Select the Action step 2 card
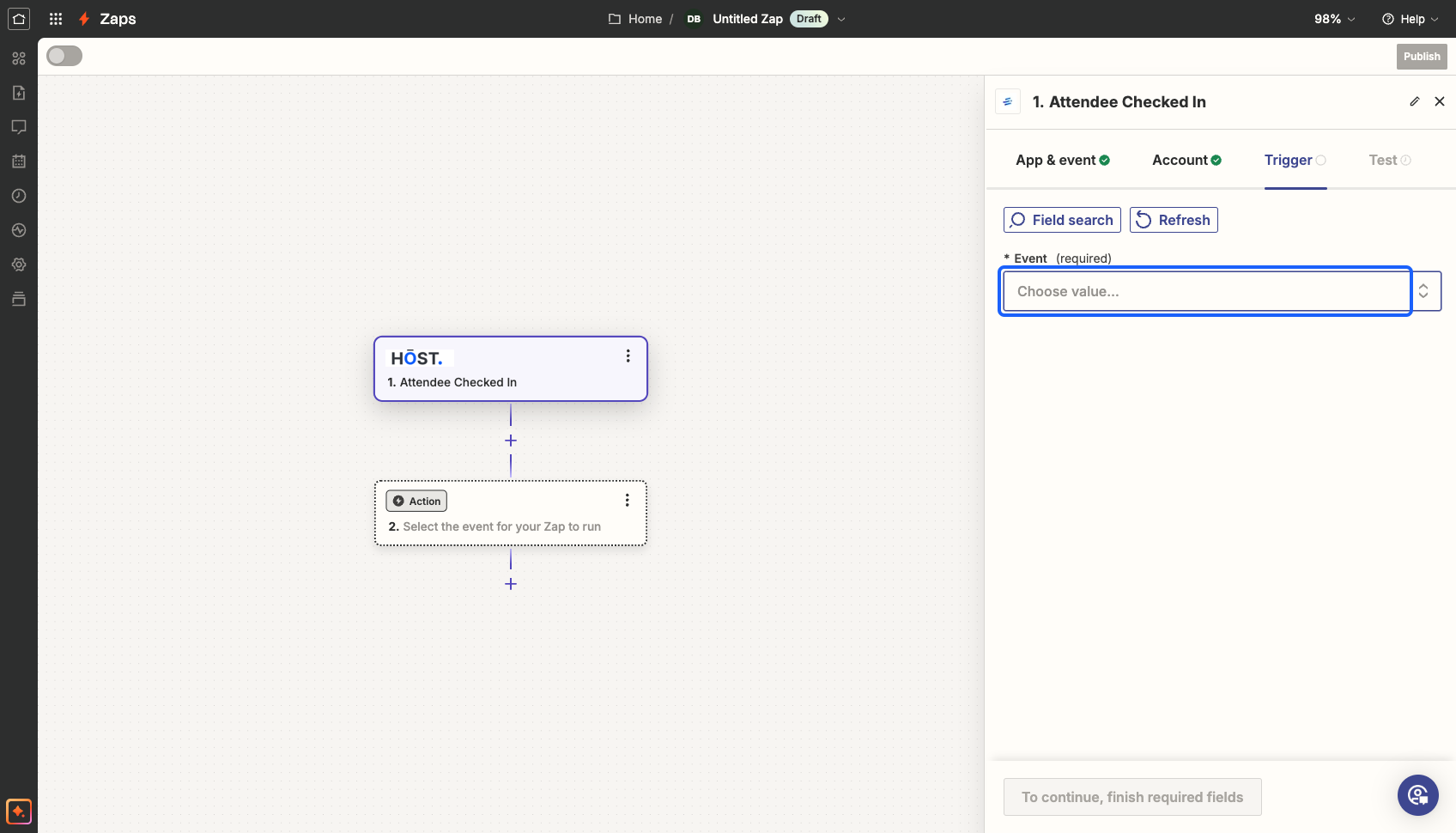 click(x=511, y=513)
